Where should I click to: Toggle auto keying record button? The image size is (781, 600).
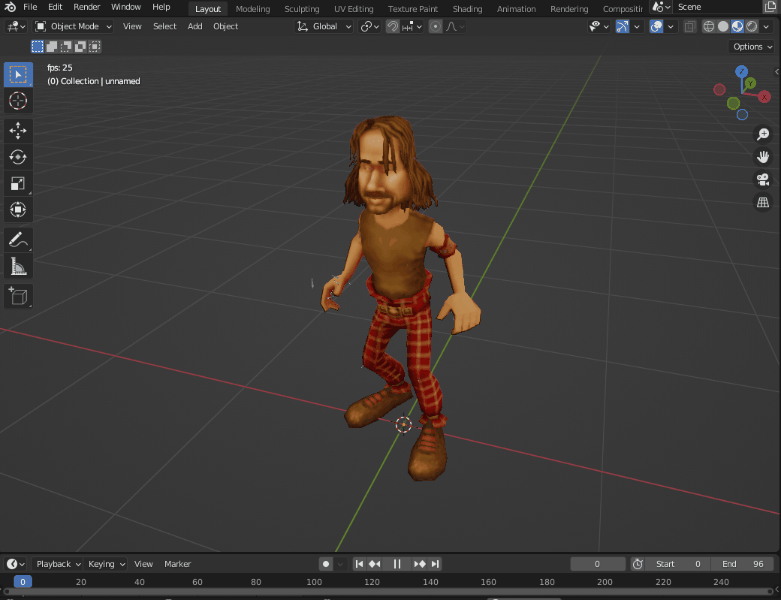326,564
